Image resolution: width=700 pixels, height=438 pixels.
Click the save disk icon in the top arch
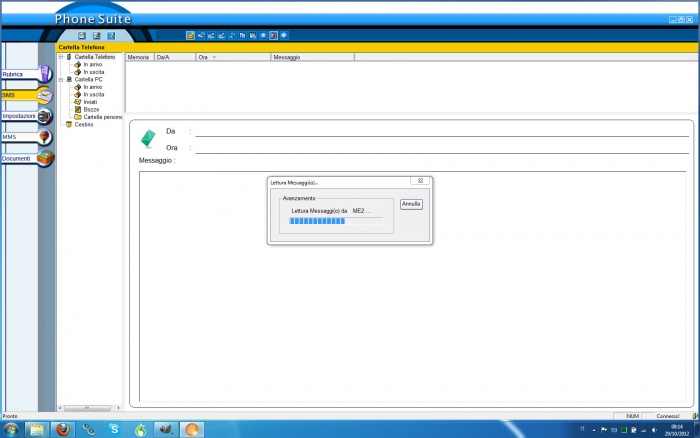[x=82, y=36]
